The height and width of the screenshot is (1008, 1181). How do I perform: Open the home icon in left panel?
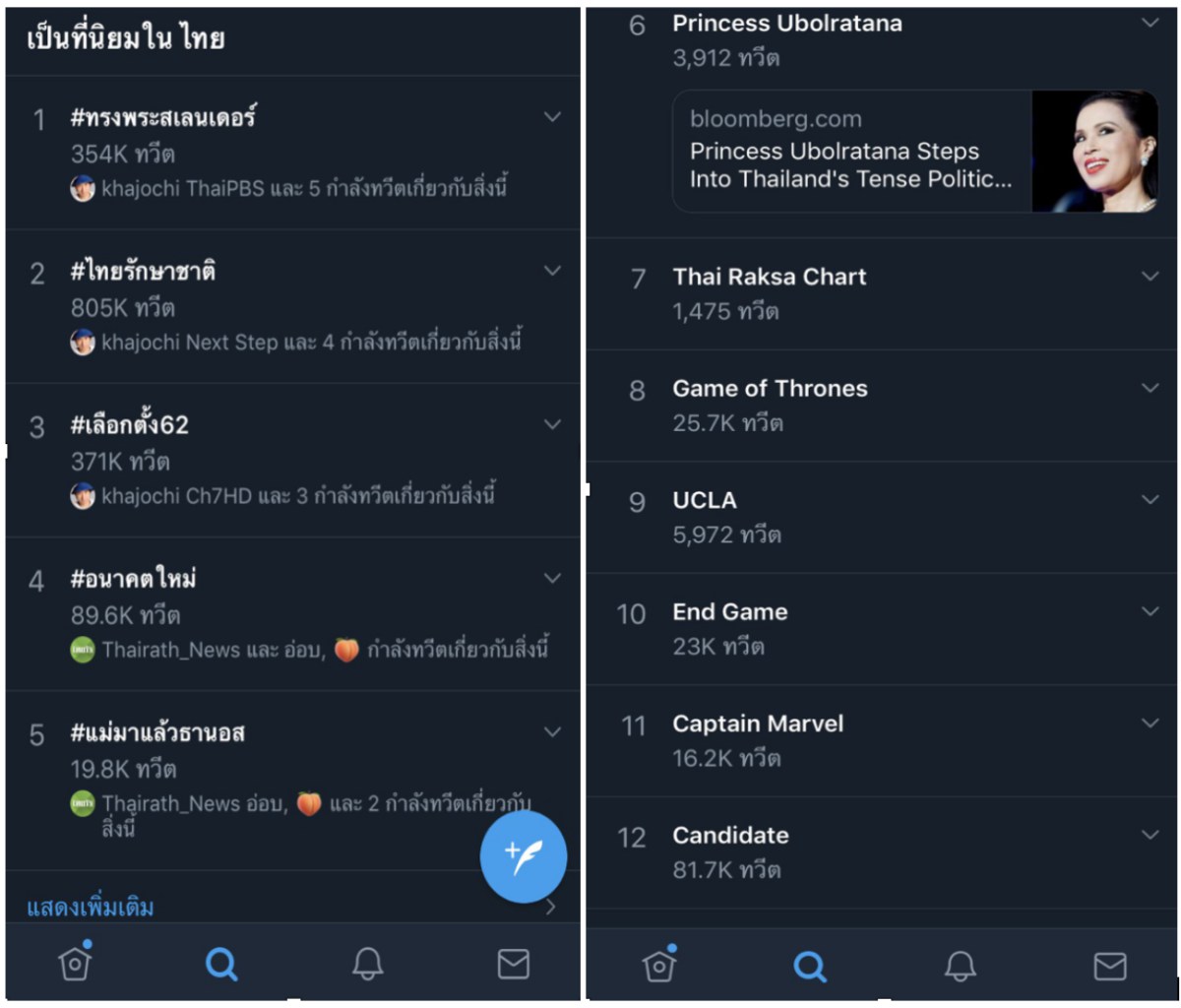tap(75, 963)
